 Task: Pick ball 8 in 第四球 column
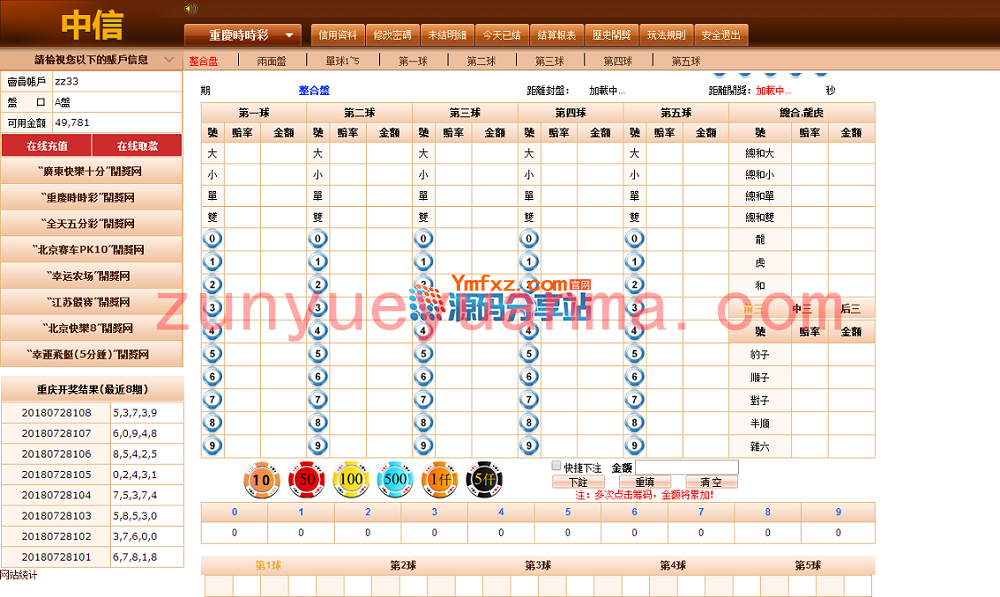[x=529, y=422]
